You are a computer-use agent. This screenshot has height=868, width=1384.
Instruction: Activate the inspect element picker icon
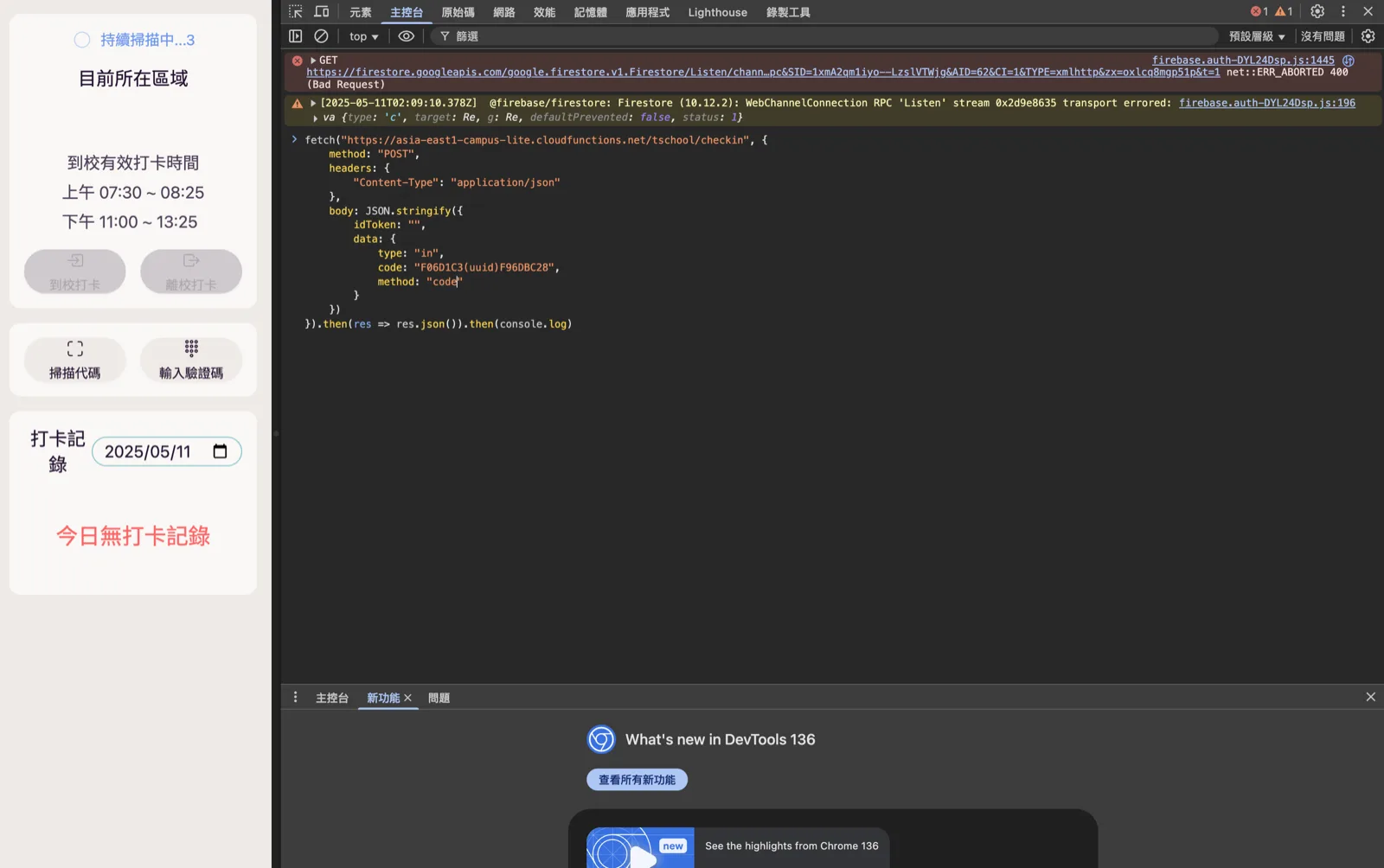tap(296, 12)
